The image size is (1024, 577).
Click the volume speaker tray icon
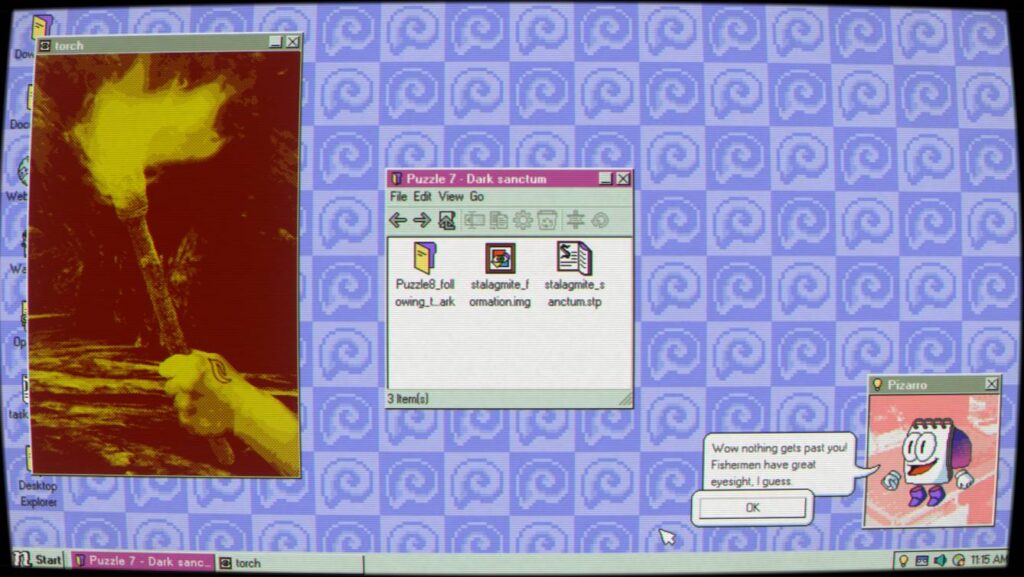[940, 560]
